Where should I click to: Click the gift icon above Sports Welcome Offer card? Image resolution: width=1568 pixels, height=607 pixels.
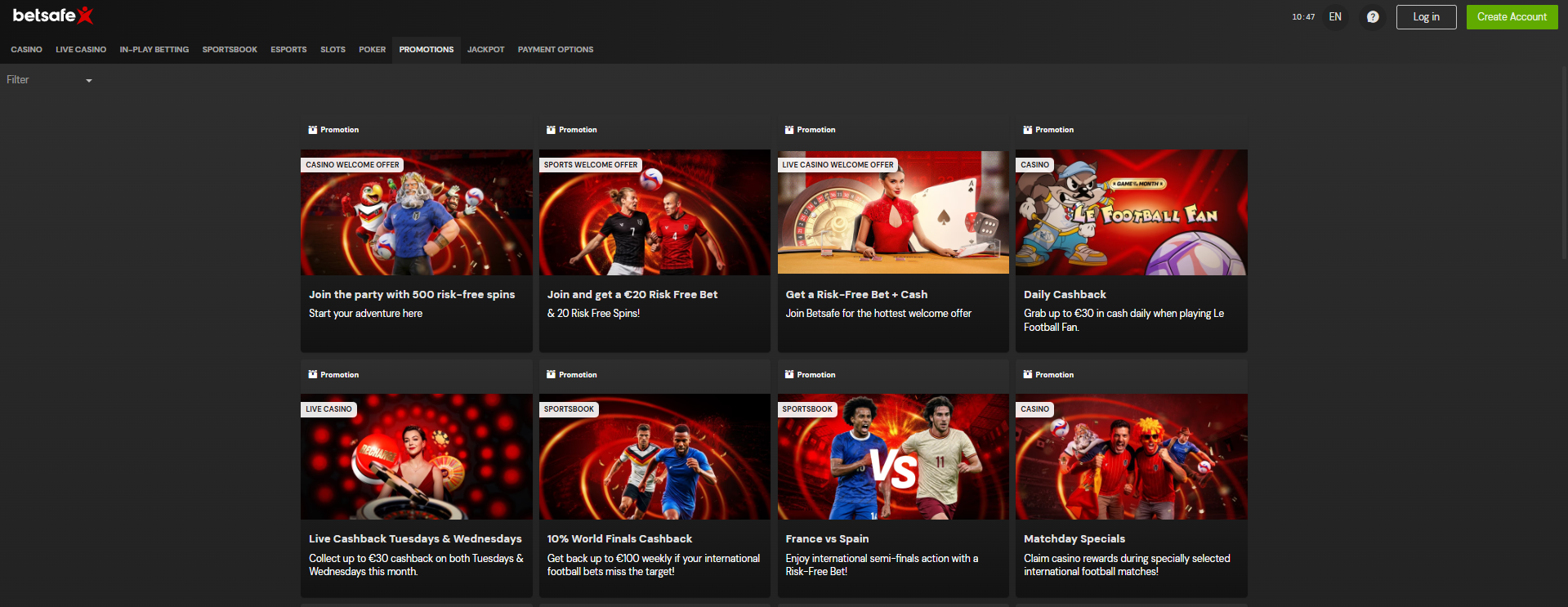click(x=551, y=130)
